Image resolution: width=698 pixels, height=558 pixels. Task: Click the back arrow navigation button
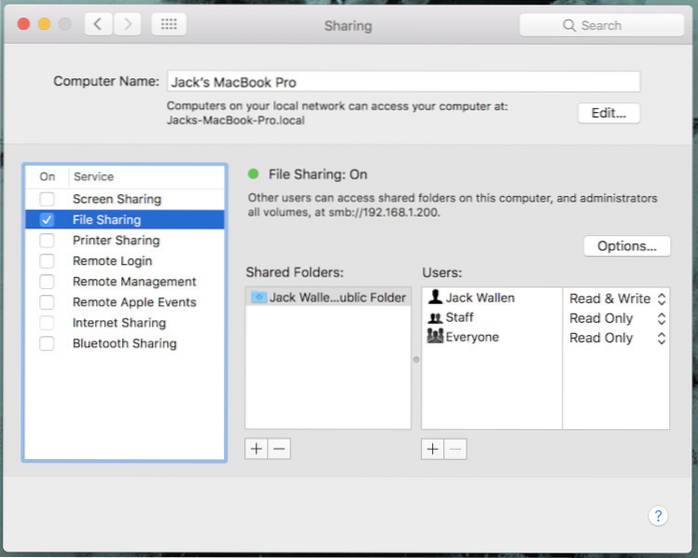(97, 24)
